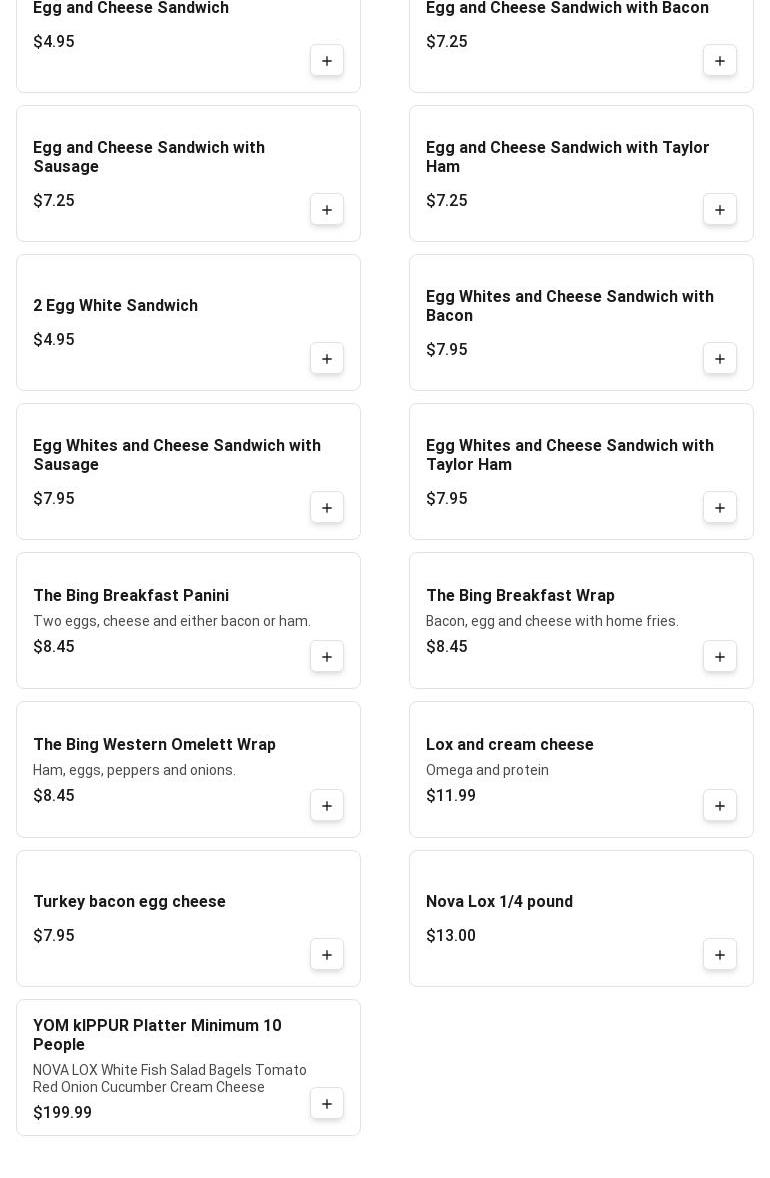770x1178 pixels.
Task: Add 2 Egg White Sandwich to order
Action: [327, 359]
